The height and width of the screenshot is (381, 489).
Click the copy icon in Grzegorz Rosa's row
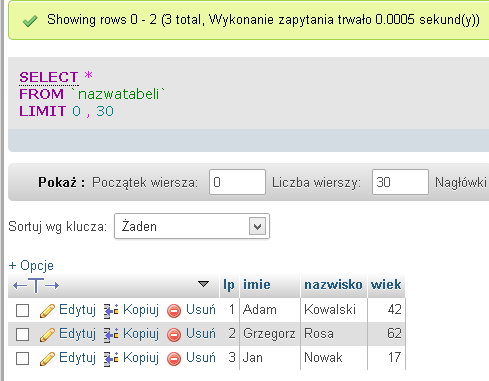111,335
